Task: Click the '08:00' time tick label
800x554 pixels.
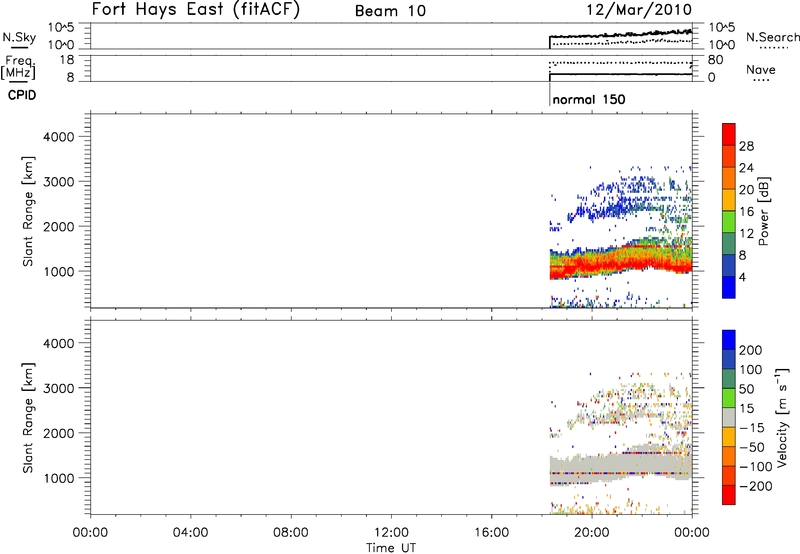Action: [290, 533]
